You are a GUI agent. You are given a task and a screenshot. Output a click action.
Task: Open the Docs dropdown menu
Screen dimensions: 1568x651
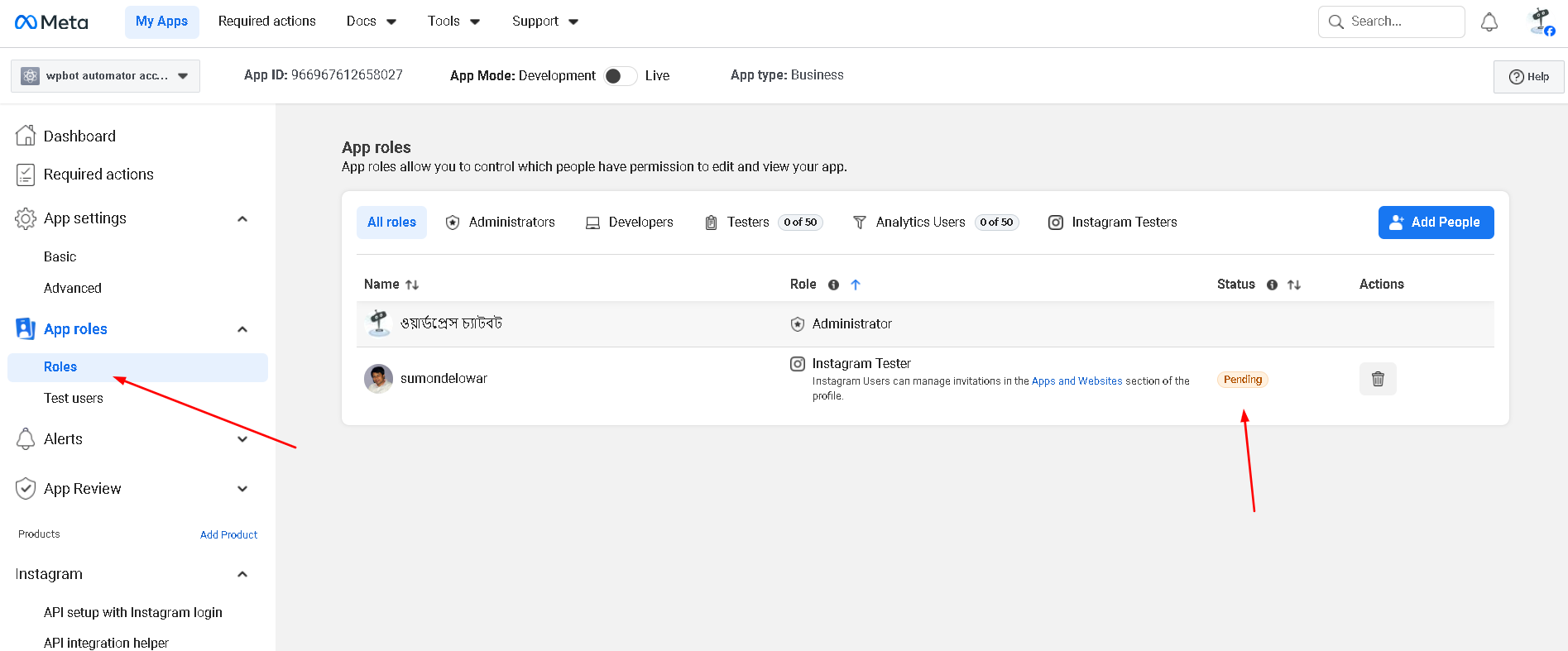point(371,22)
